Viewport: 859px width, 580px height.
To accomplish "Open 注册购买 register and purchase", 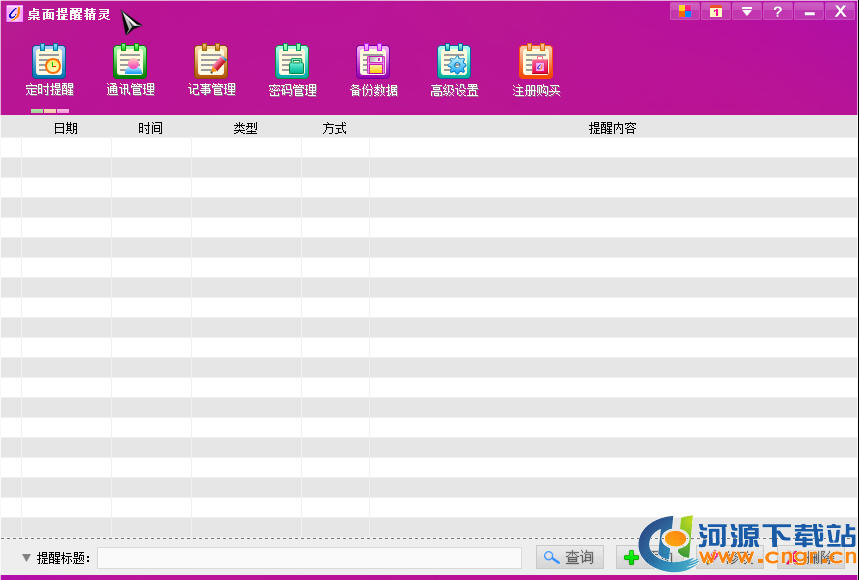I will pos(536,70).
